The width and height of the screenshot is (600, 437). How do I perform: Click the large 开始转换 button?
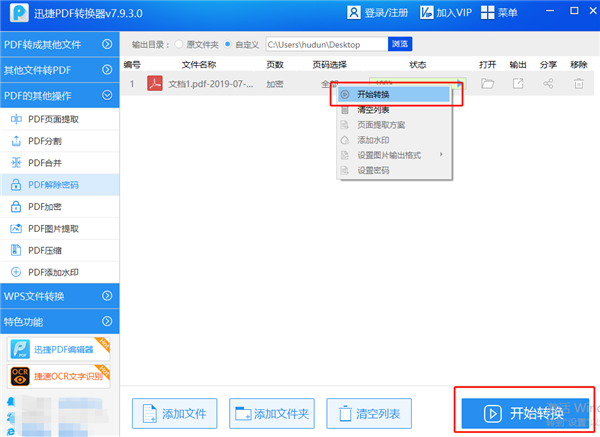[x=525, y=413]
